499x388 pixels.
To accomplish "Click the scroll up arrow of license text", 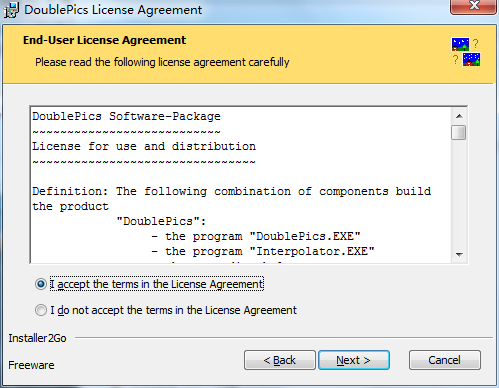I will pyautogui.click(x=459, y=116).
